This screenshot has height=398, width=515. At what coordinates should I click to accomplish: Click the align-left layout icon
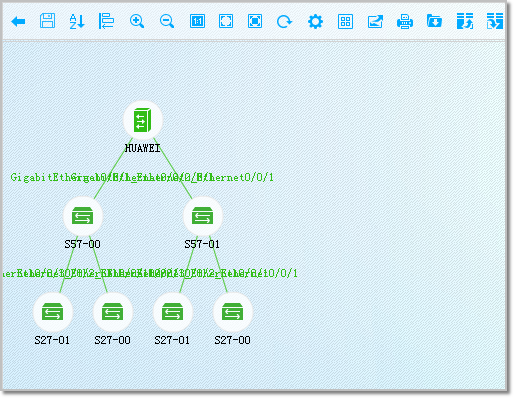[106, 21]
